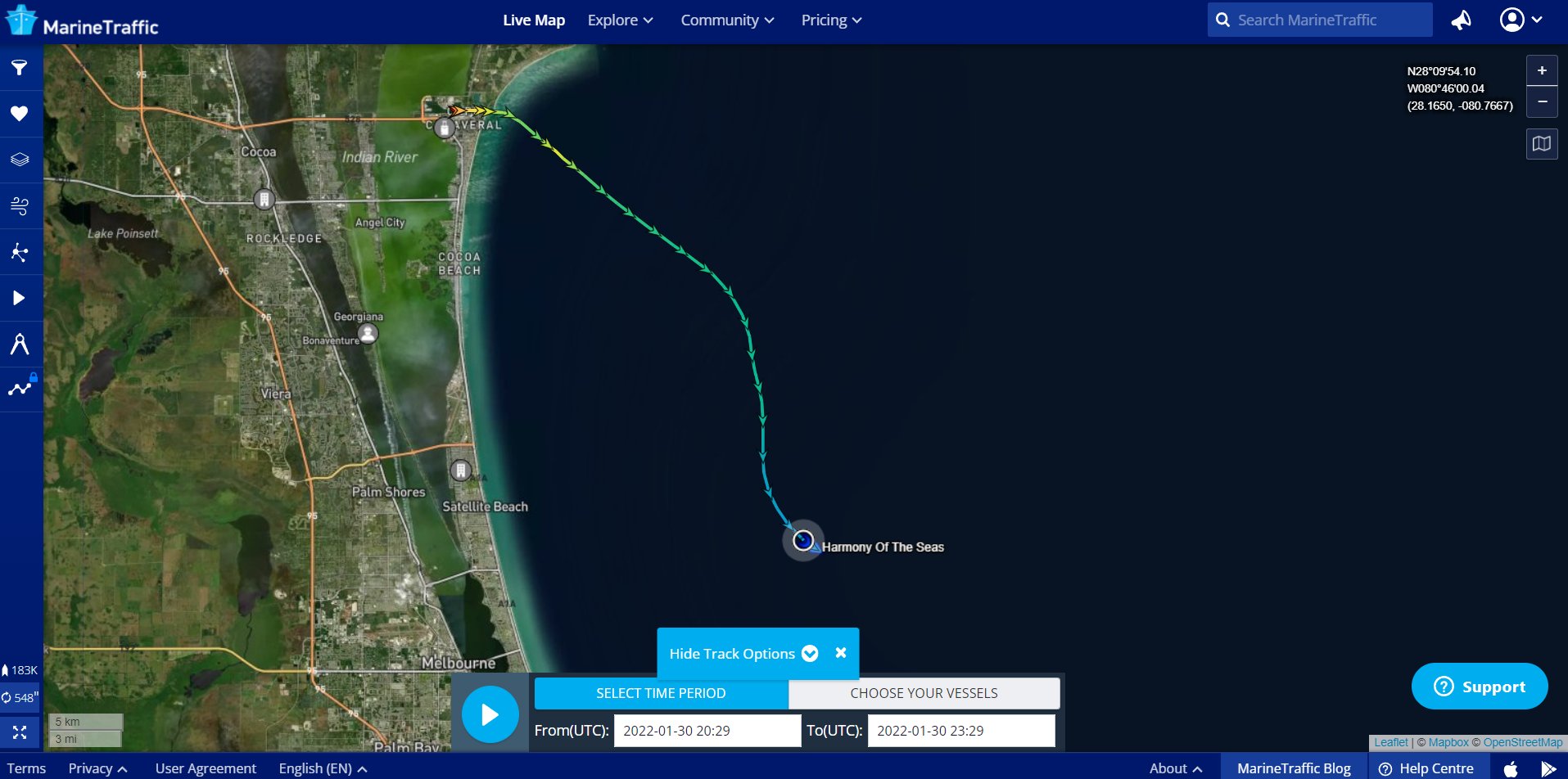
Task: Zoom in on the map
Action: (x=1542, y=70)
